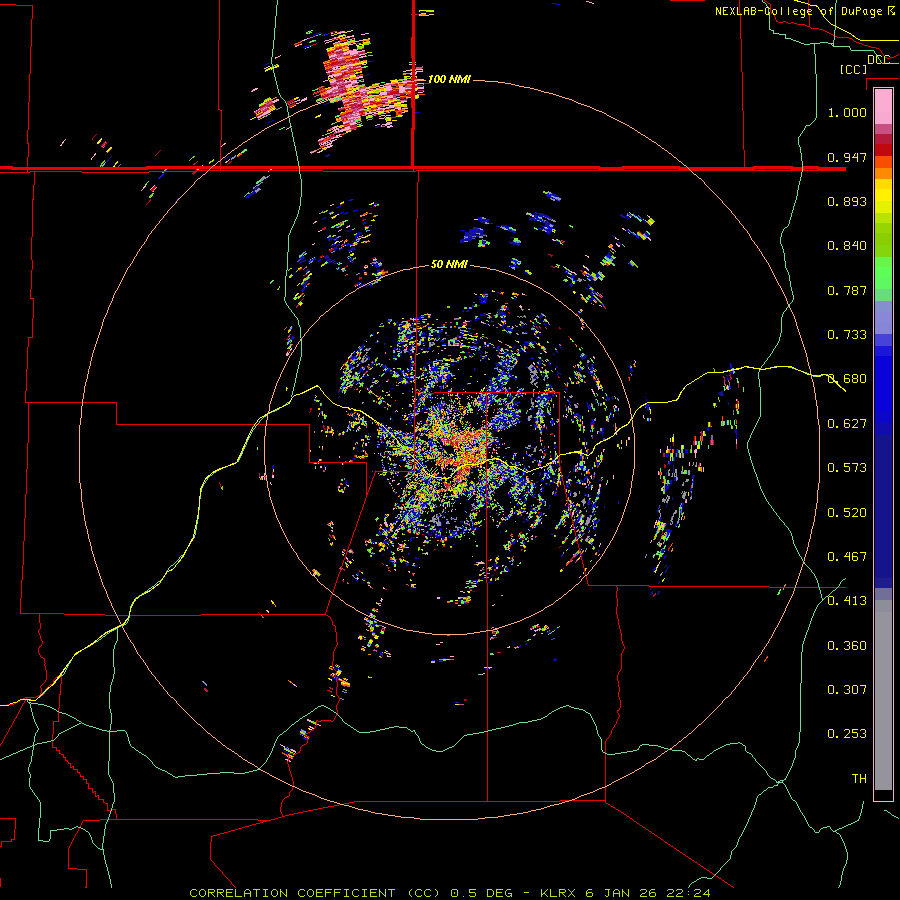
Task: Click the 0.467 legend value
Action: click(847, 557)
